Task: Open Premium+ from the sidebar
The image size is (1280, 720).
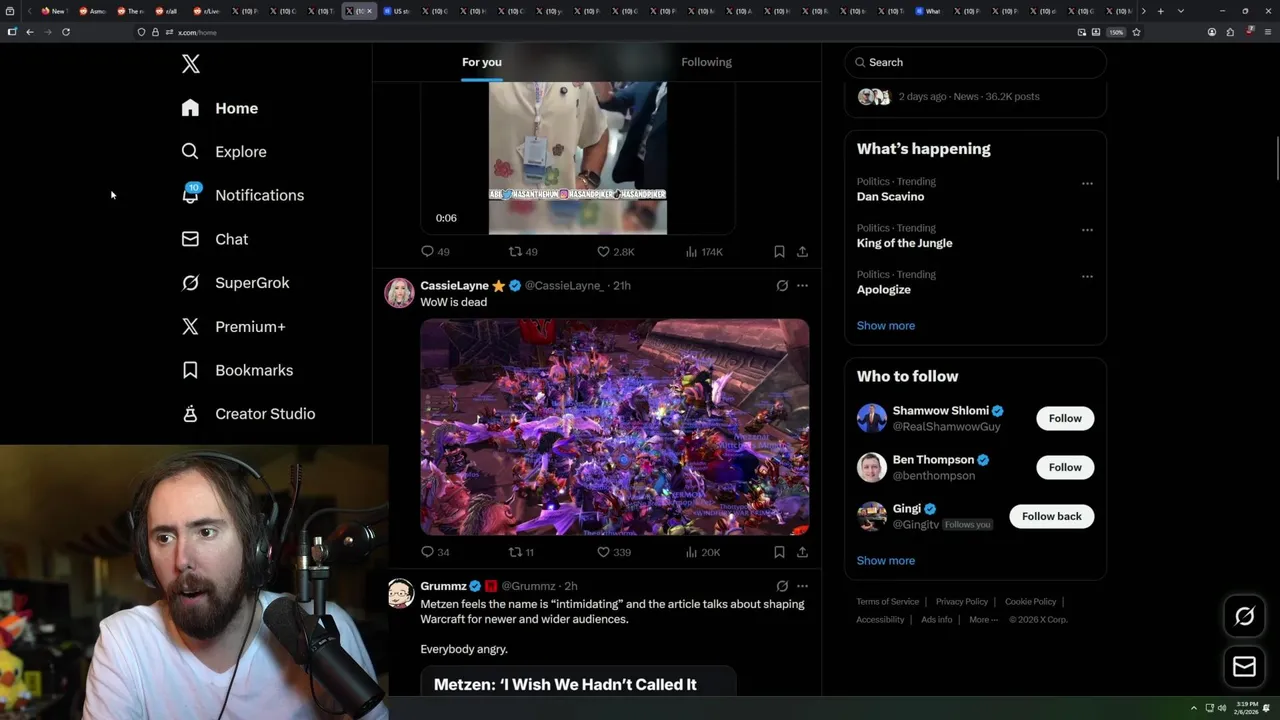Action: point(234,326)
